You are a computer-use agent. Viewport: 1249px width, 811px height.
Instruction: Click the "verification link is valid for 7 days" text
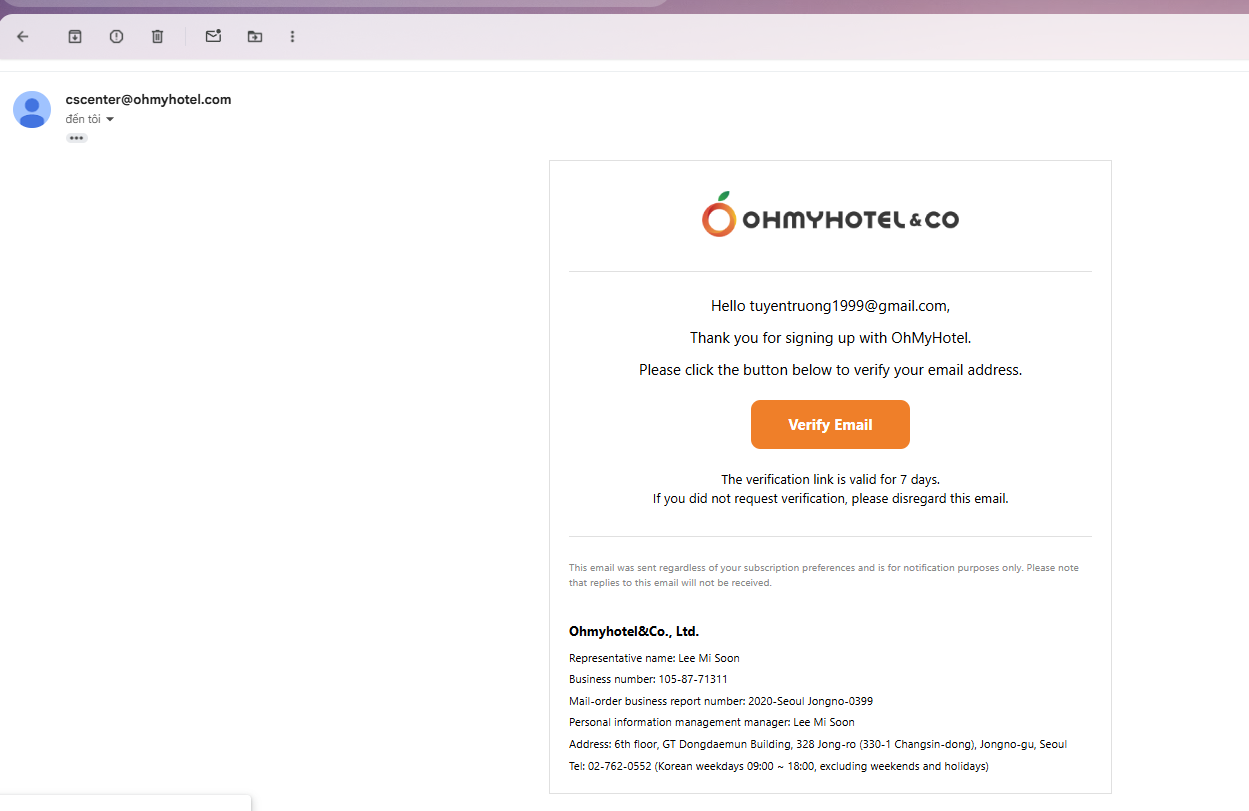coord(830,480)
